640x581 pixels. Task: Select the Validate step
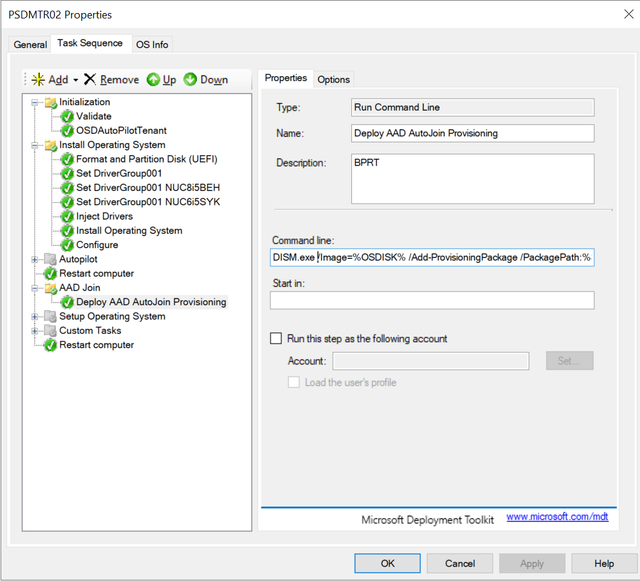tap(93, 116)
